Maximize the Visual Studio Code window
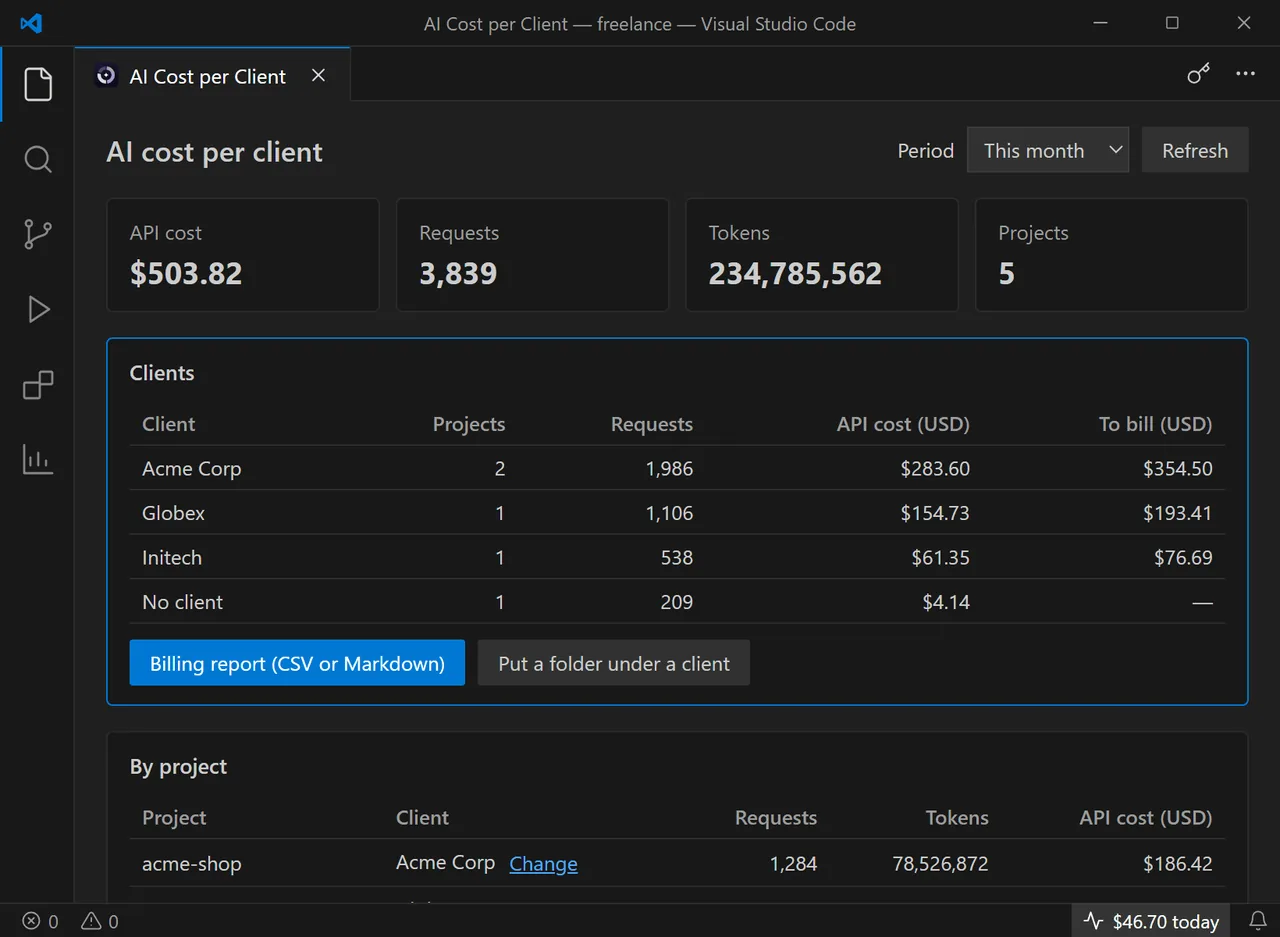1280x937 pixels. 1172,23
